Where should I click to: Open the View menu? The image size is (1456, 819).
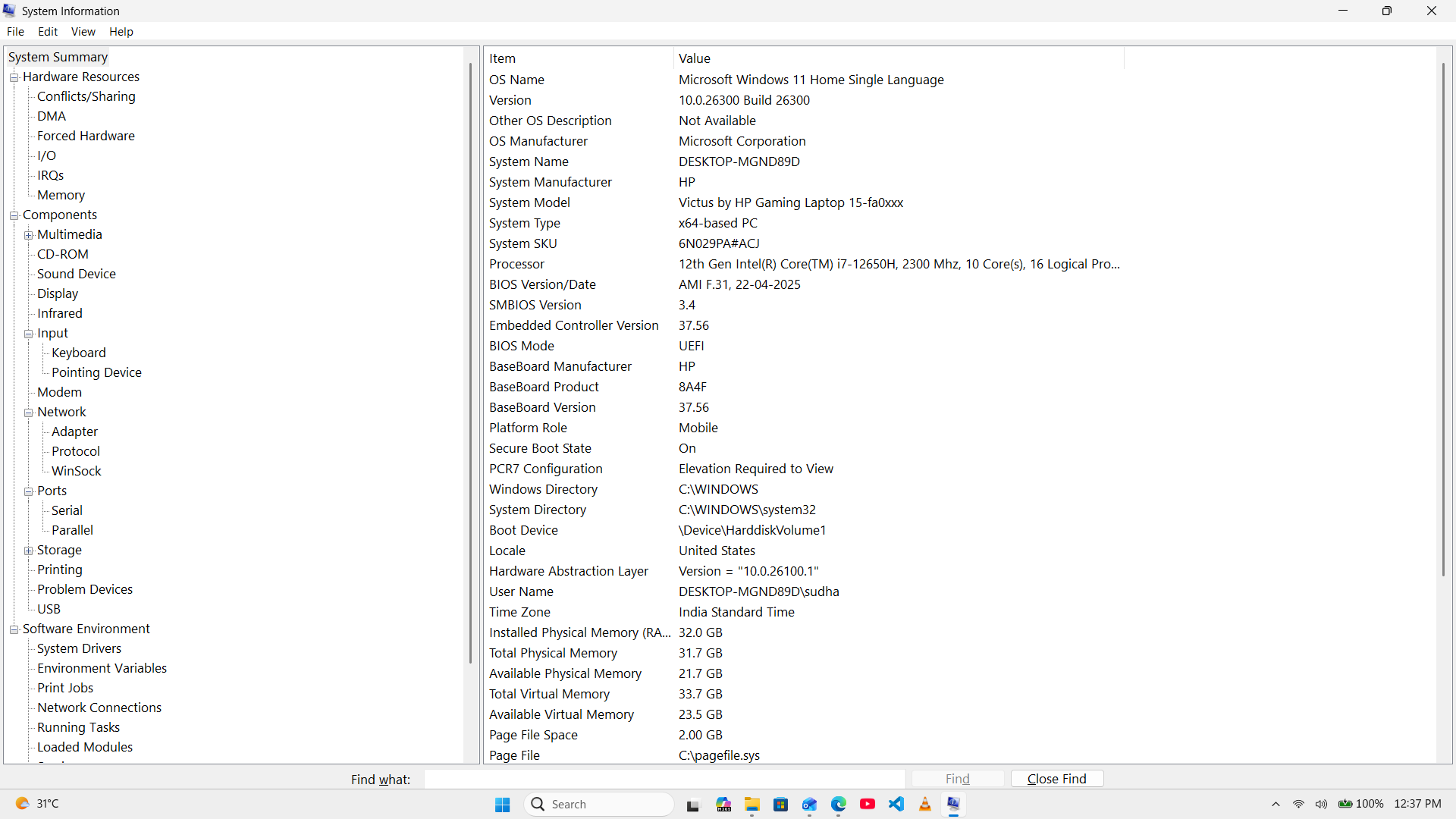(x=83, y=32)
